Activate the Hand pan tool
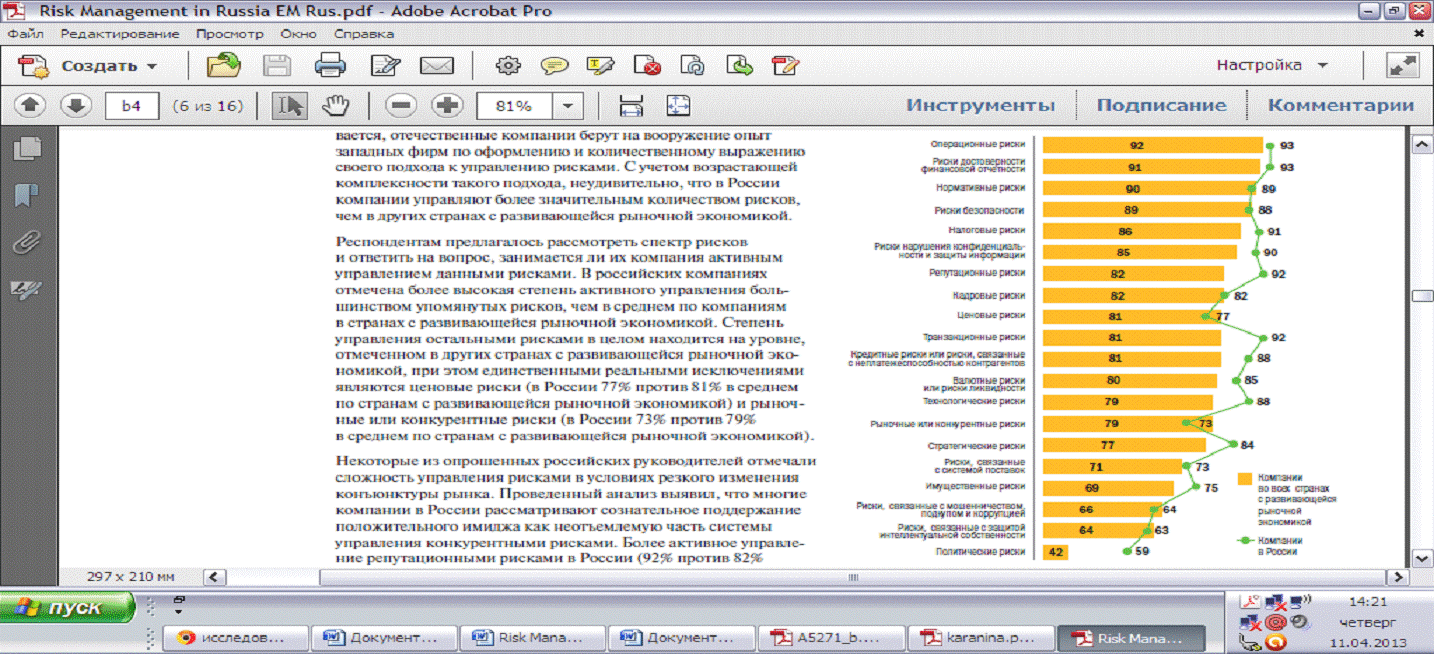 (x=335, y=105)
